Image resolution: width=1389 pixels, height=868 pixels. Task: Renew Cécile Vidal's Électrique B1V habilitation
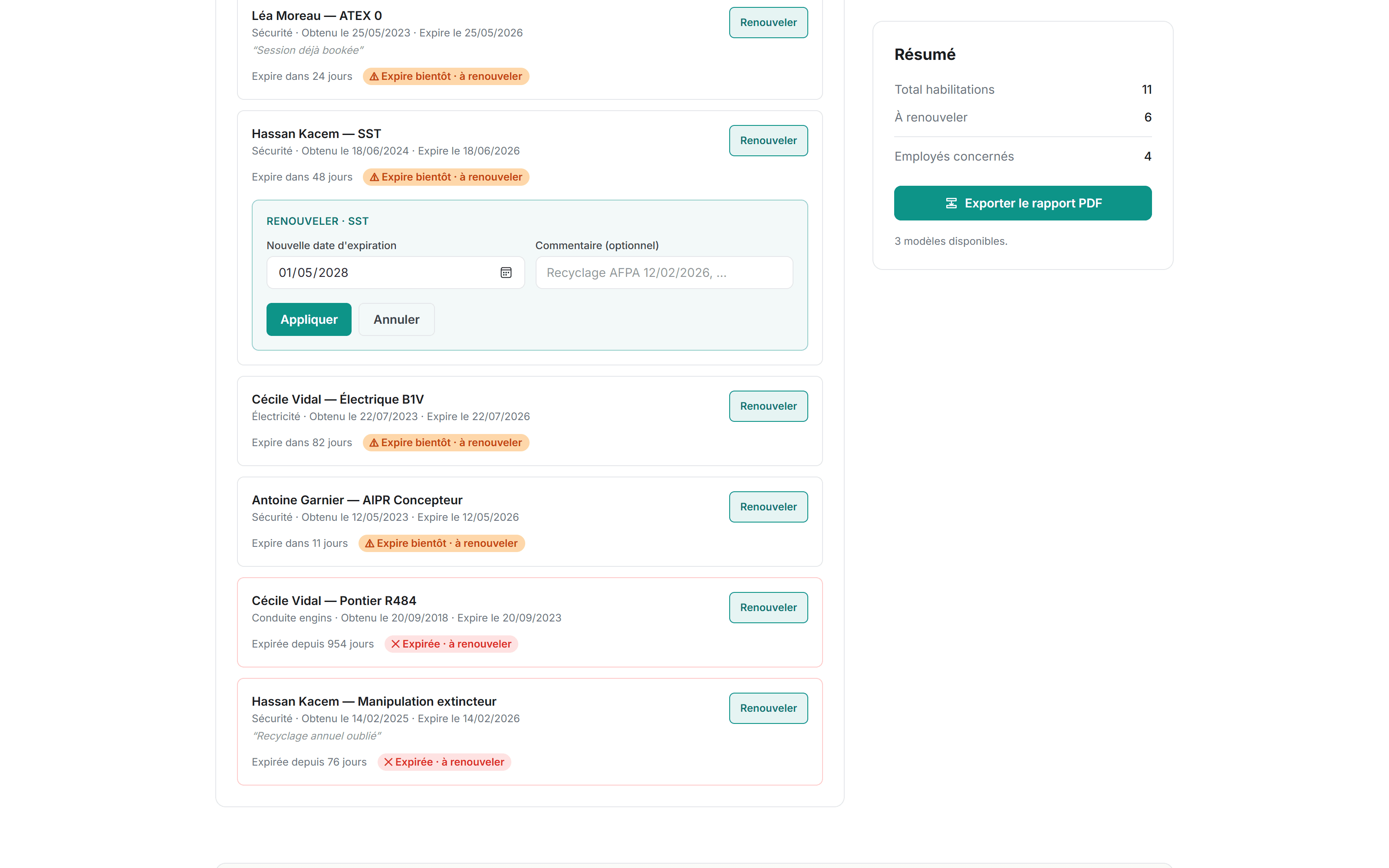[768, 406]
